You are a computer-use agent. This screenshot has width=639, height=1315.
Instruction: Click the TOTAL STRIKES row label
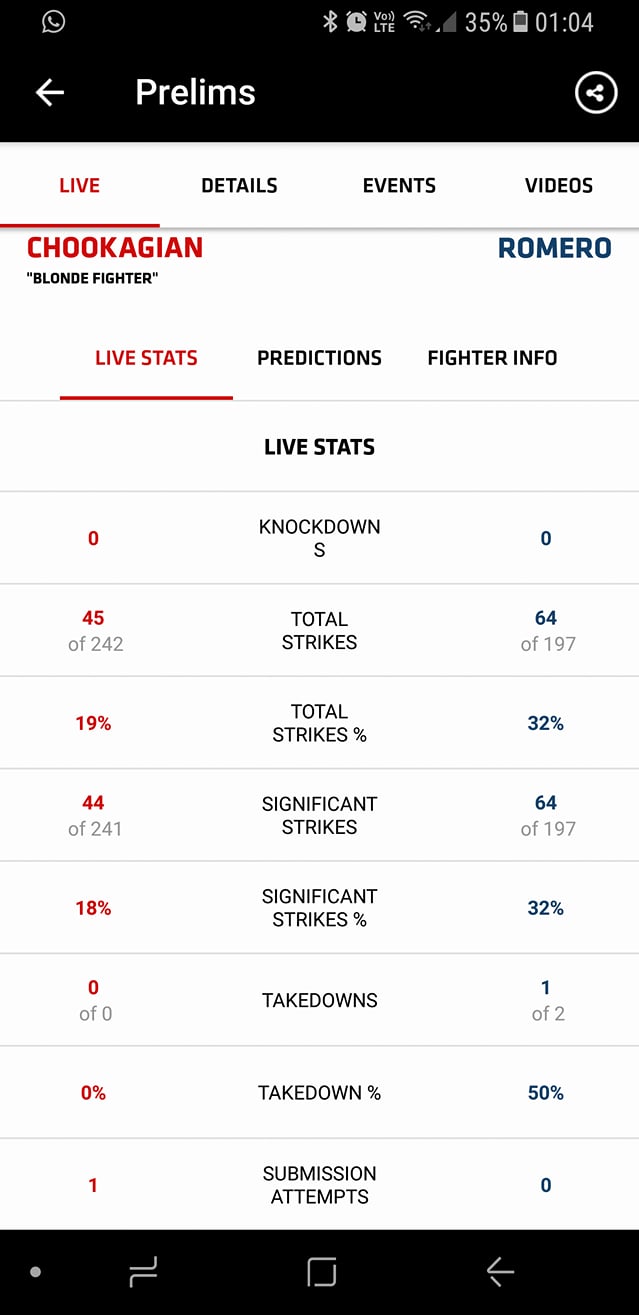point(320,630)
